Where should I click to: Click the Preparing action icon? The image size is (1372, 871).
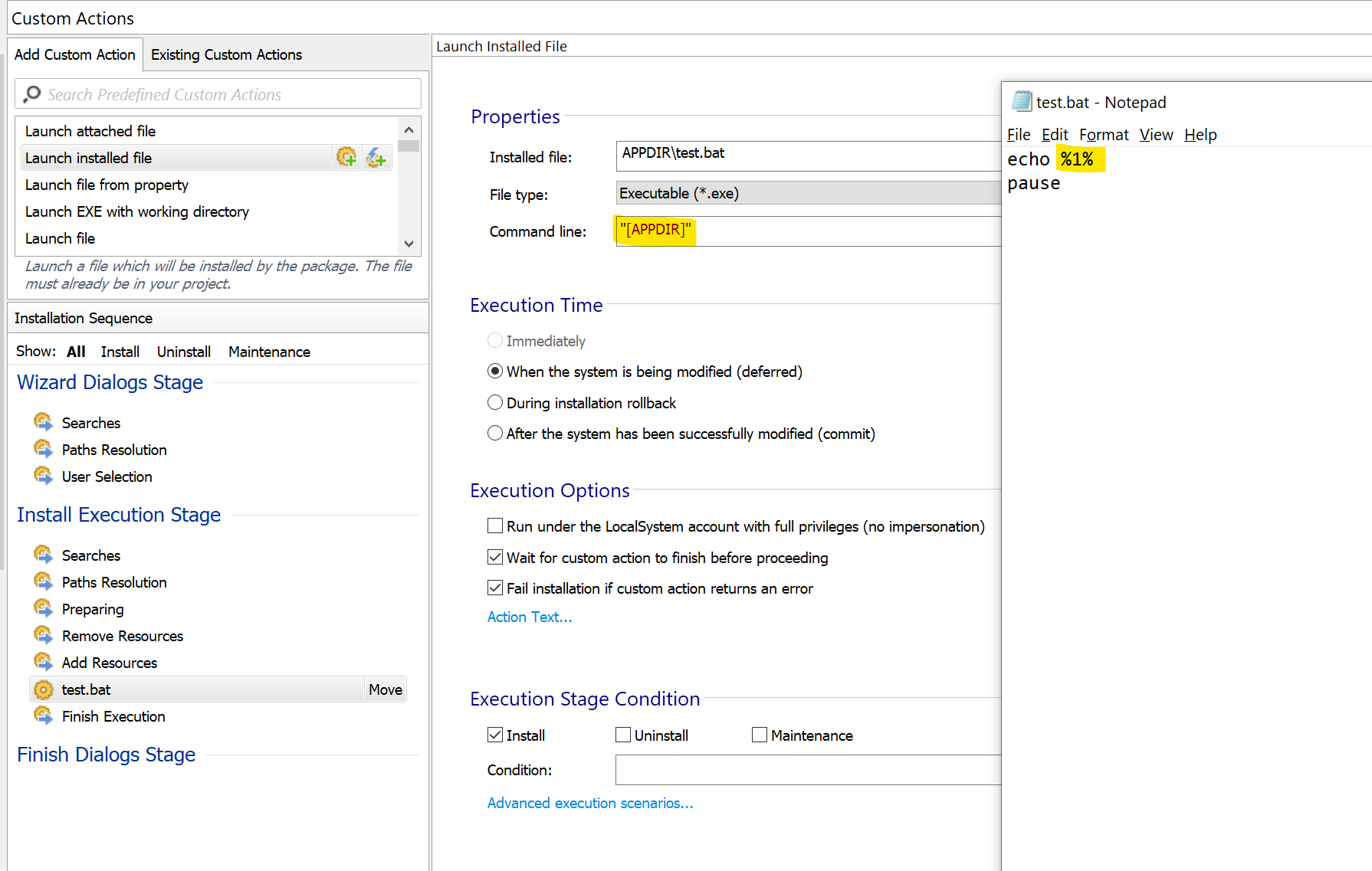click(43, 608)
